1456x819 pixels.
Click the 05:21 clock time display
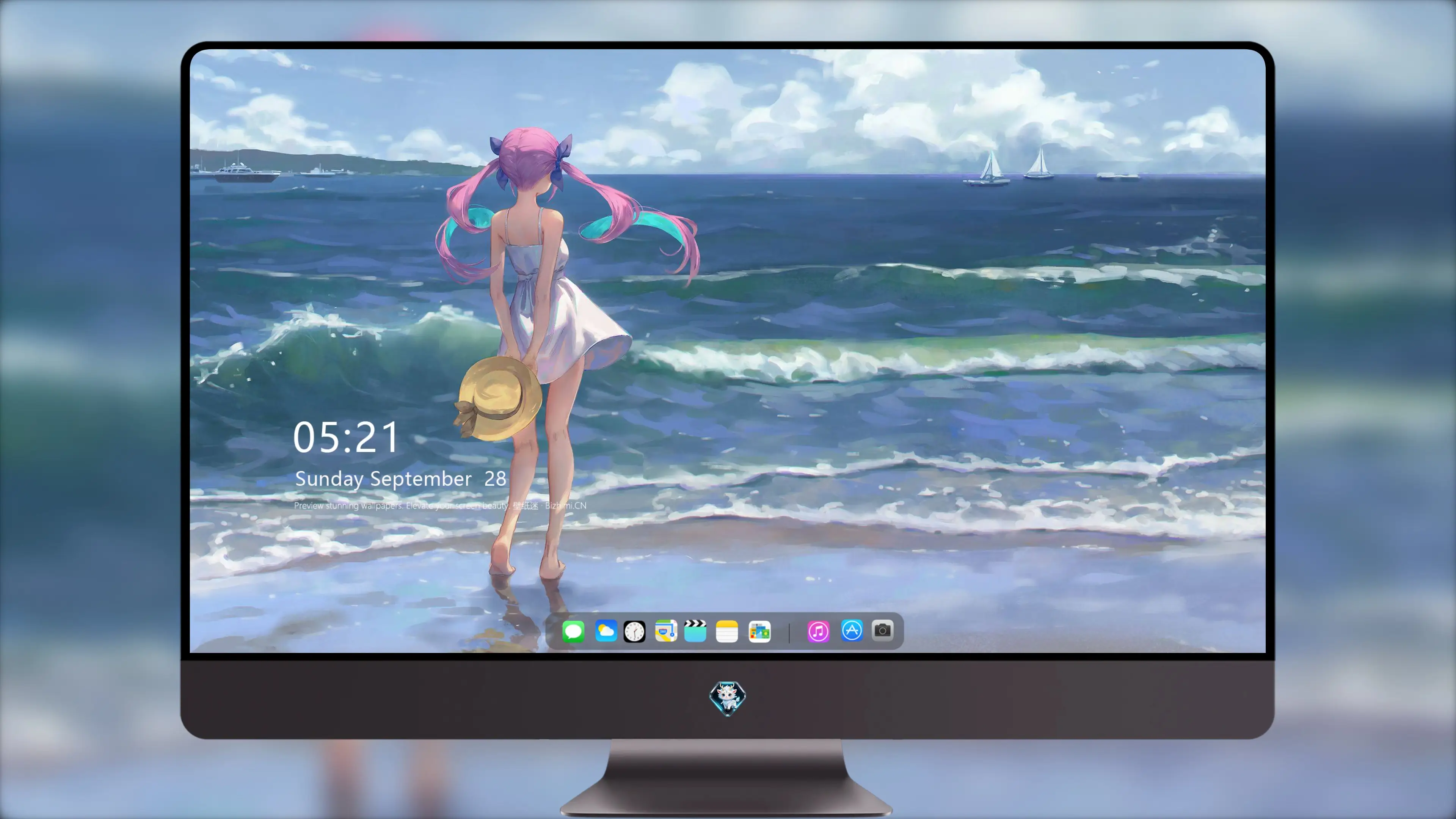[x=346, y=438]
